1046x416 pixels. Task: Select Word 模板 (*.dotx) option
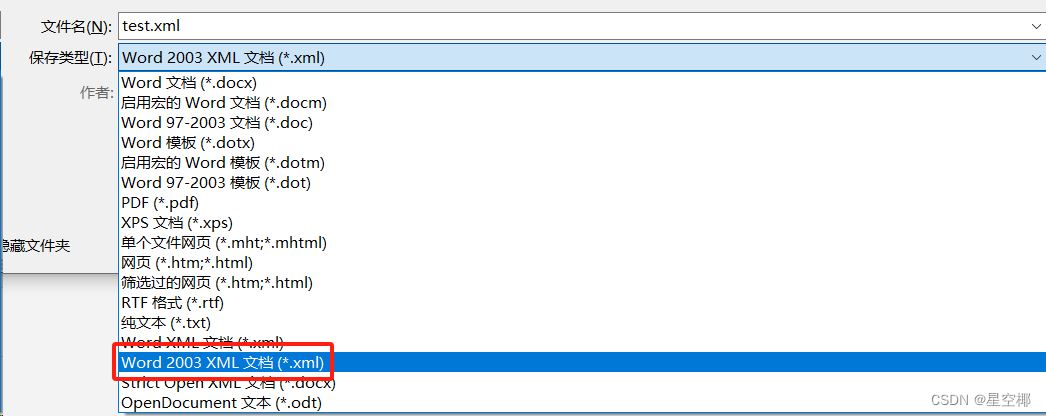(582, 143)
